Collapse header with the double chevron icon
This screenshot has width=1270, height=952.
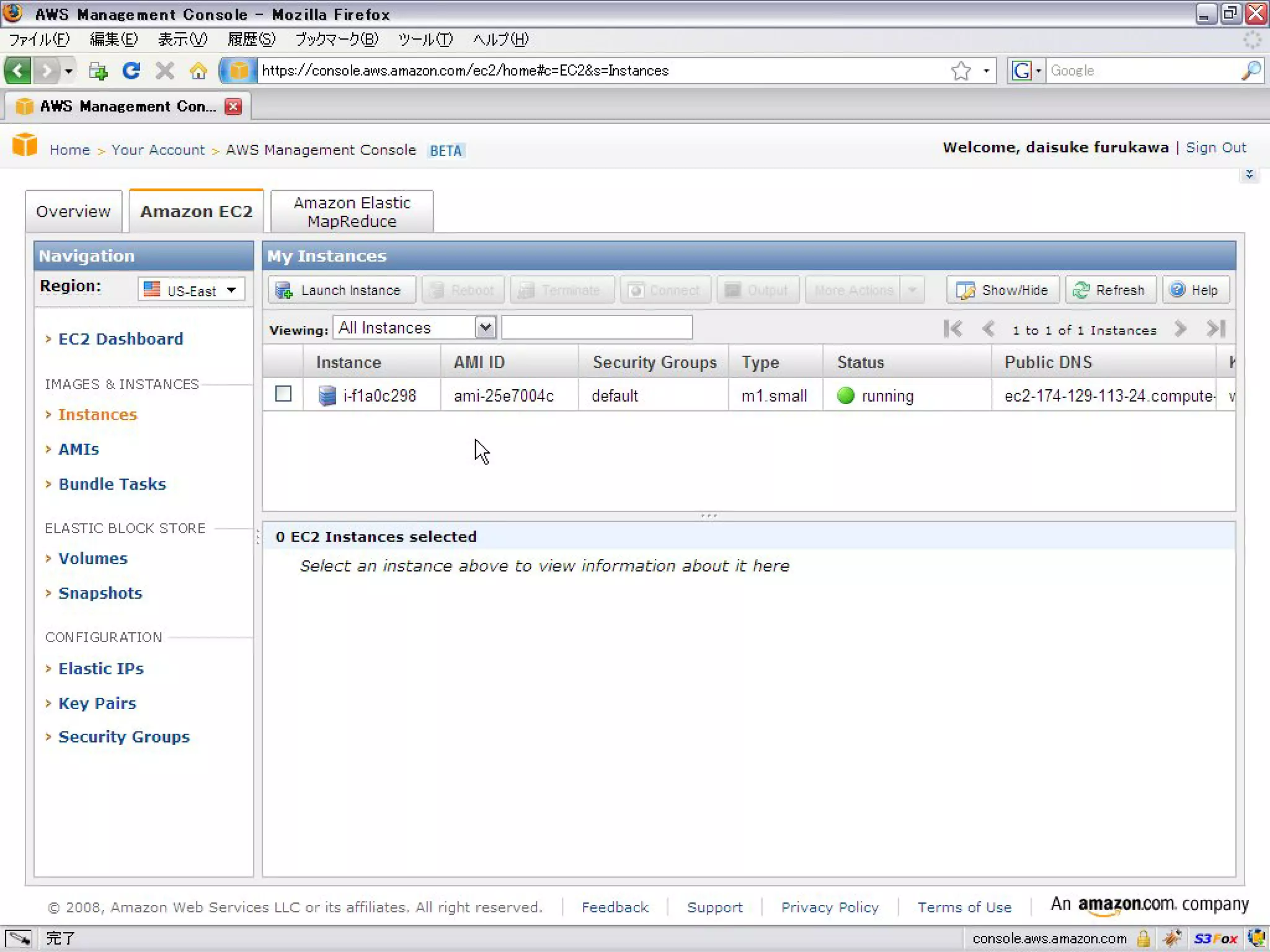point(1249,175)
